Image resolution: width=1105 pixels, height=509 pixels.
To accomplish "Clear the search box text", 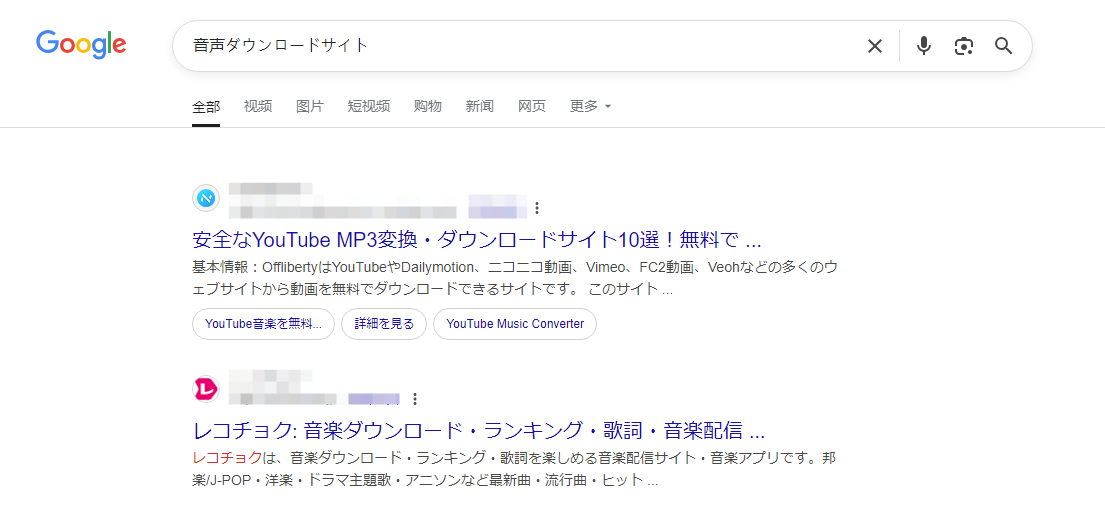I will pos(874,46).
